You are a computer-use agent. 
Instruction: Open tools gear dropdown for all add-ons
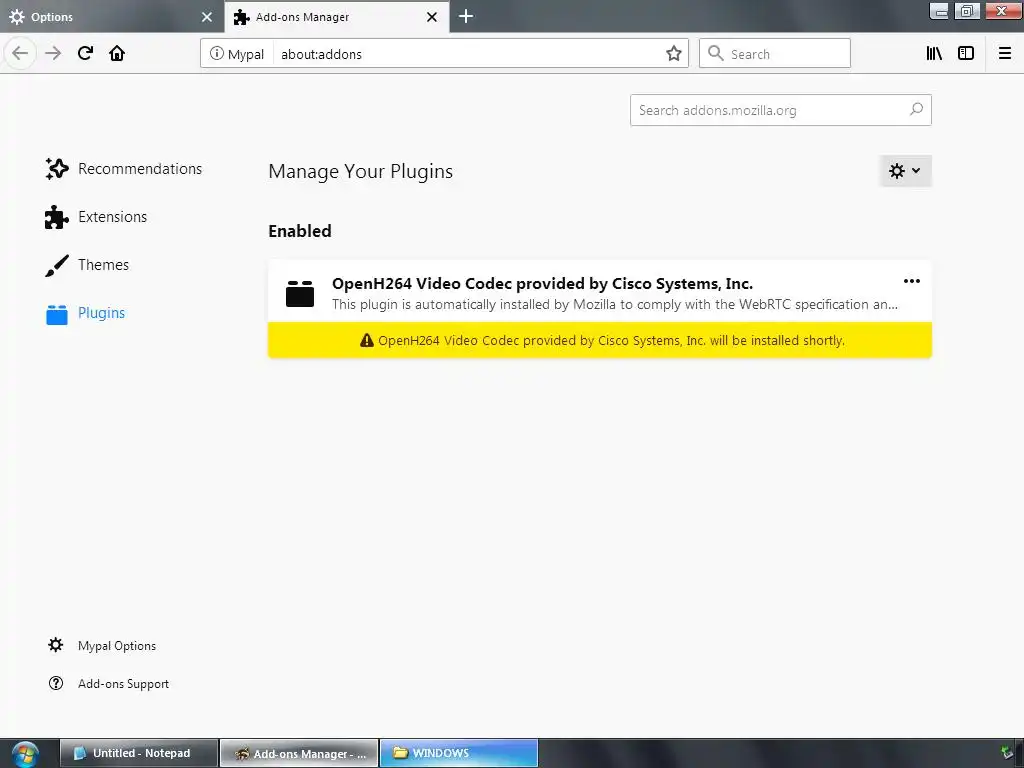(905, 171)
